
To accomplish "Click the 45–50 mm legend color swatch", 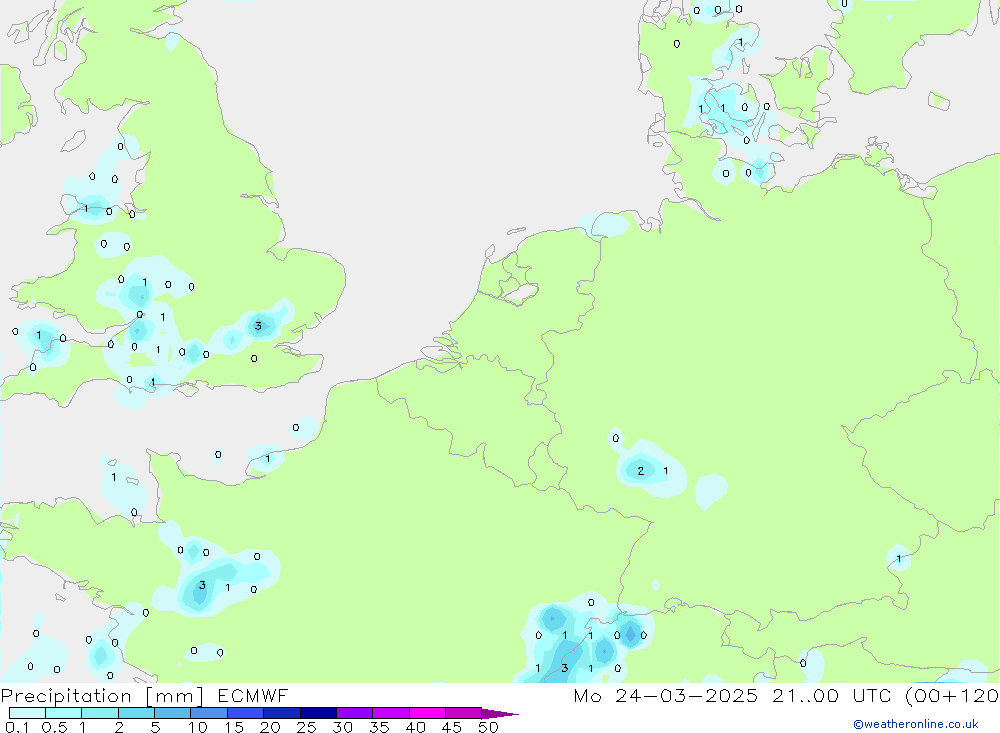I will click(464, 713).
